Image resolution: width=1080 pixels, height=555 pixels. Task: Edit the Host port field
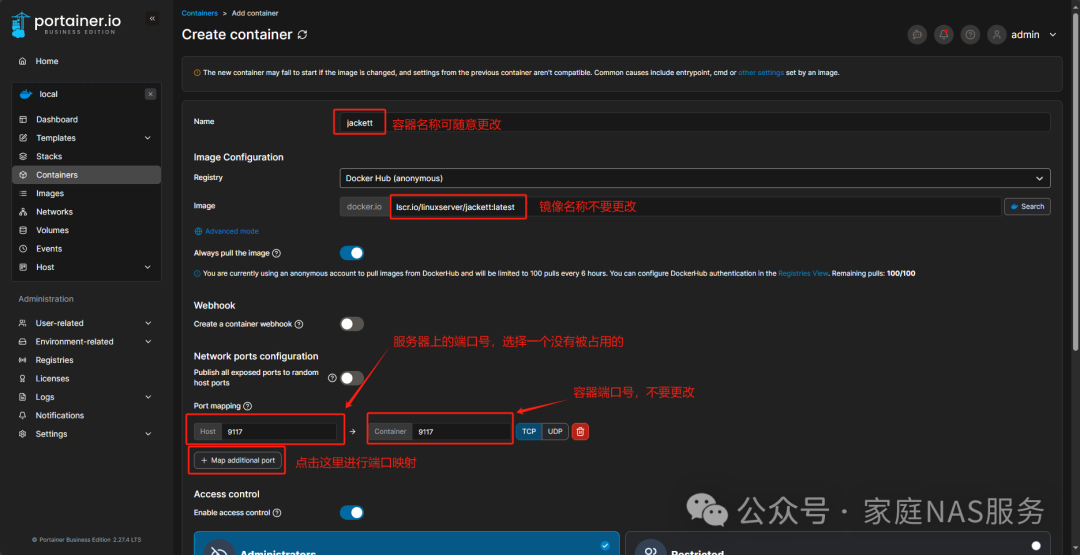coord(278,432)
